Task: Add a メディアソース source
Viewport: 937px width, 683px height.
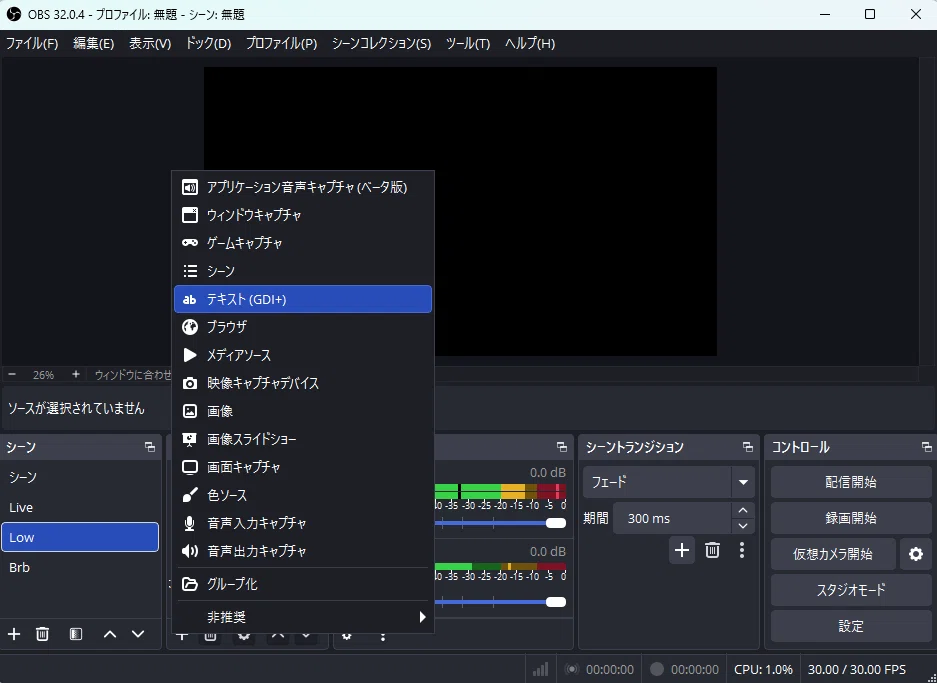Action: 302,355
